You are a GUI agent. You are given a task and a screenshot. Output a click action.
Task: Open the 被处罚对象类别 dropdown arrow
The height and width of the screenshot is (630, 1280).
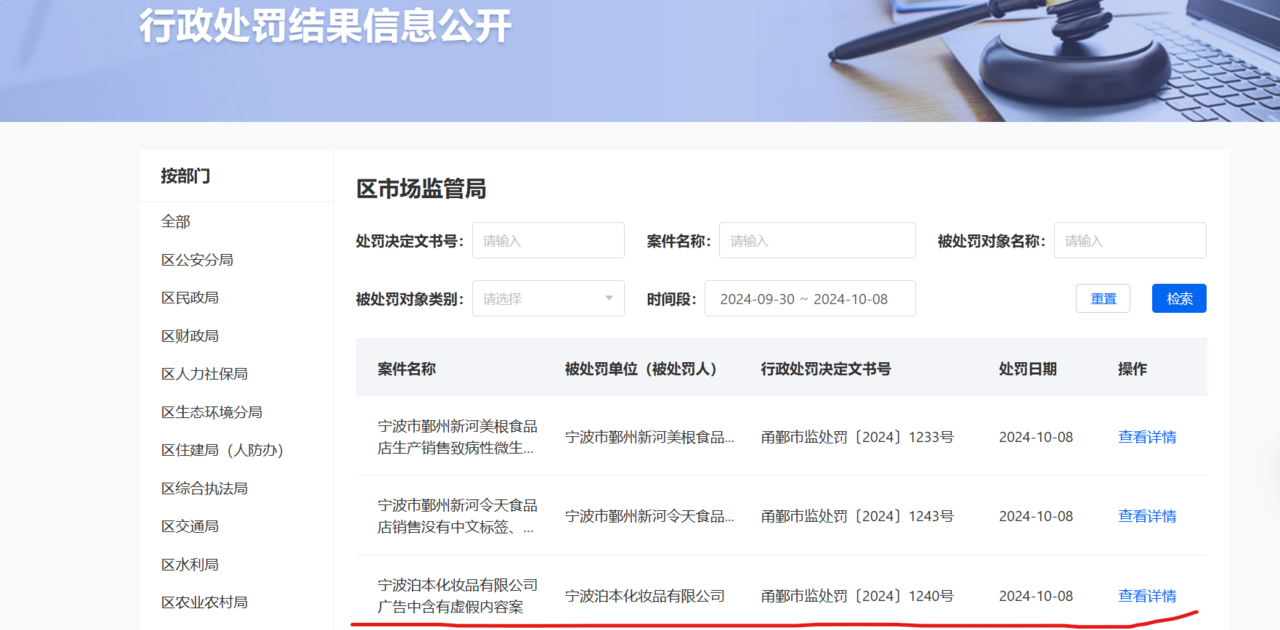(609, 298)
